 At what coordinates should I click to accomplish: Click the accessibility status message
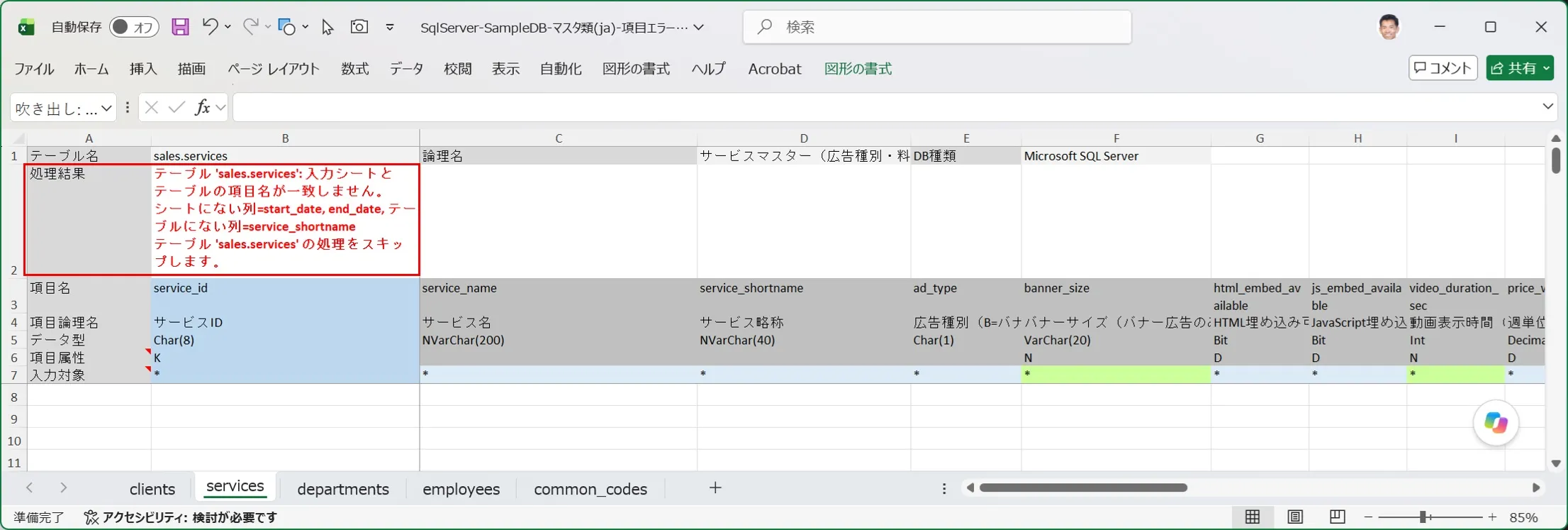[x=181, y=517]
